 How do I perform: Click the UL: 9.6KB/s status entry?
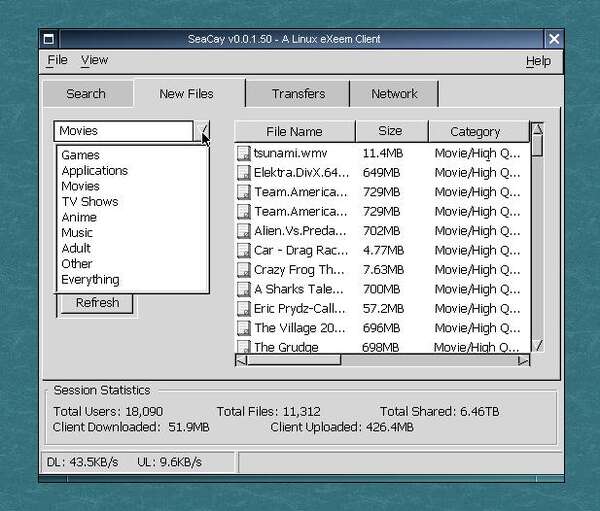point(169,462)
